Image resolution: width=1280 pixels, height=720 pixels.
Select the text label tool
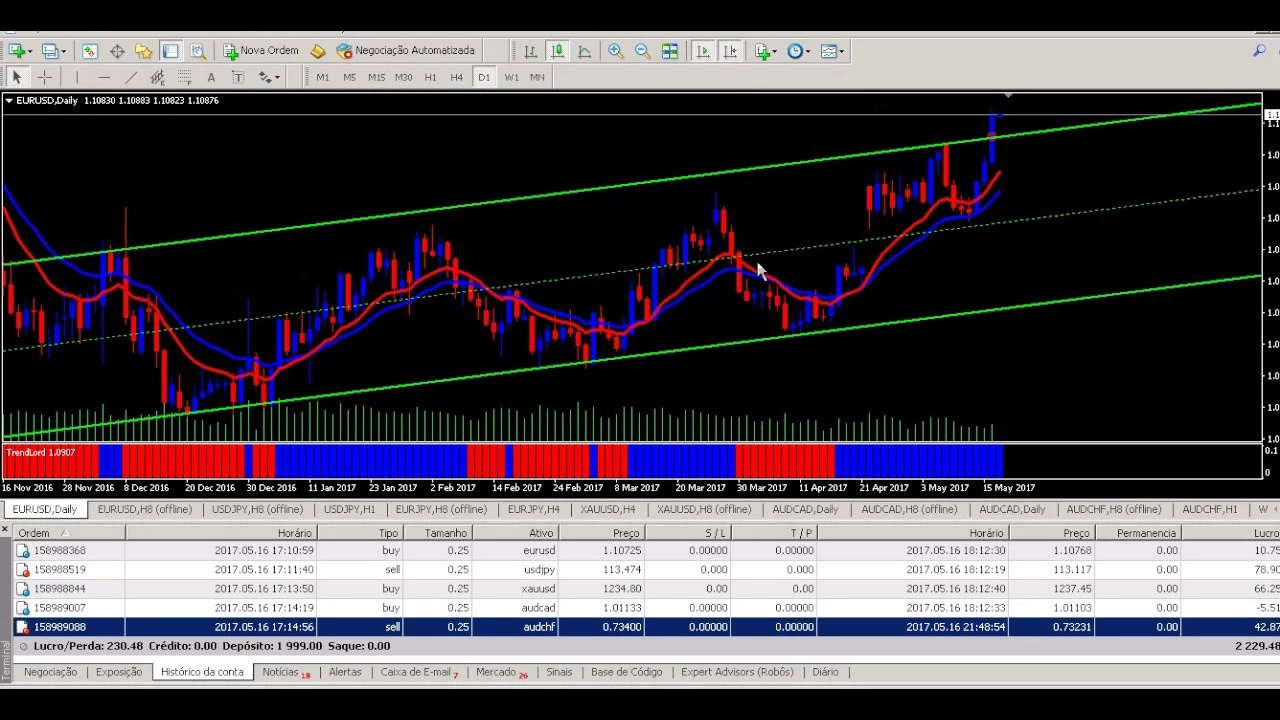238,77
